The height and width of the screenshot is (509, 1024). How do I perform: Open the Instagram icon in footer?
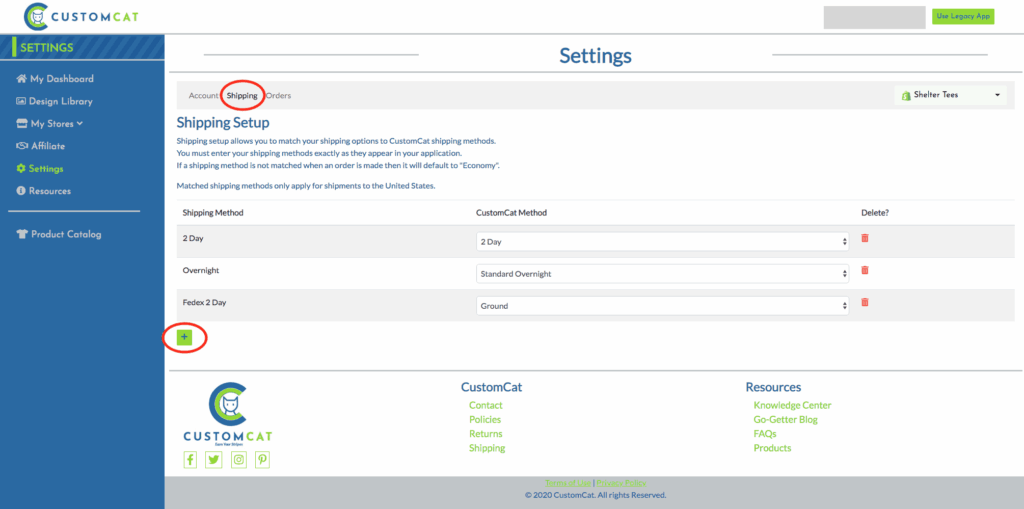[x=239, y=460]
